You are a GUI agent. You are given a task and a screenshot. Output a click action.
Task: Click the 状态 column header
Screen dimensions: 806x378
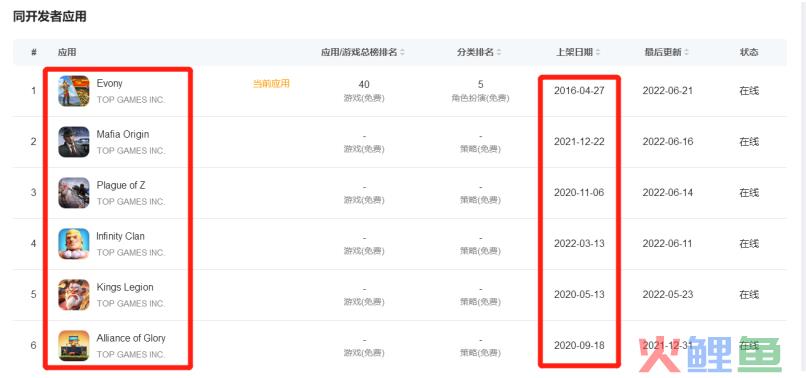(x=749, y=52)
